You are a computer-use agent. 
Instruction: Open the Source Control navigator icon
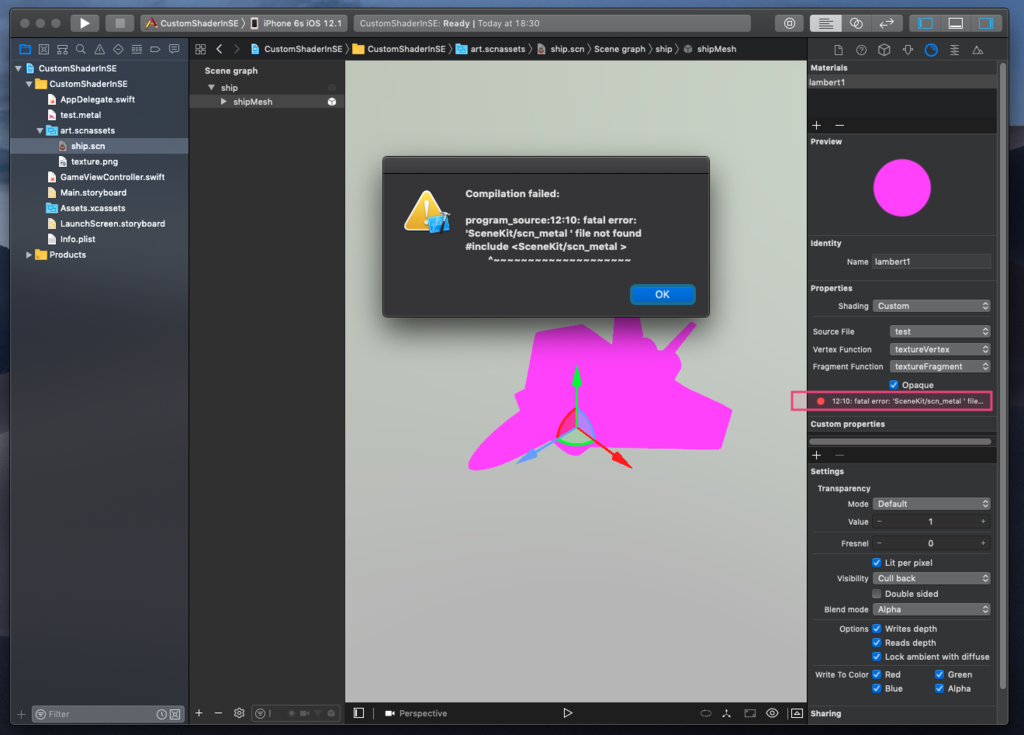pyautogui.click(x=44, y=49)
